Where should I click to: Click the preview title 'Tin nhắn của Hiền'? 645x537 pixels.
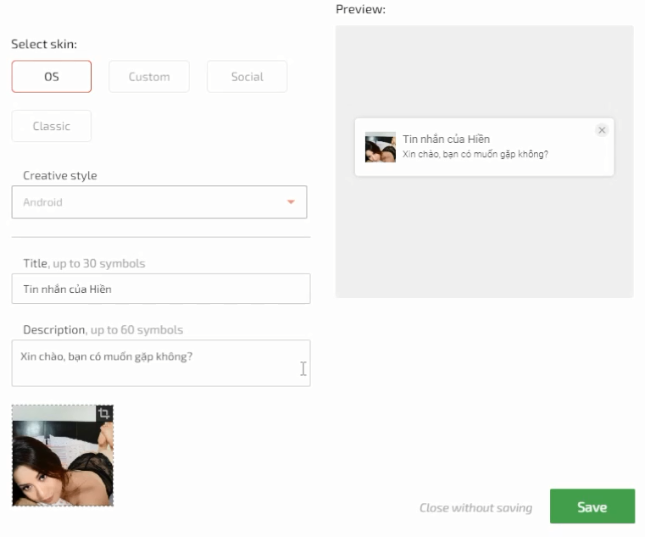pos(446,139)
